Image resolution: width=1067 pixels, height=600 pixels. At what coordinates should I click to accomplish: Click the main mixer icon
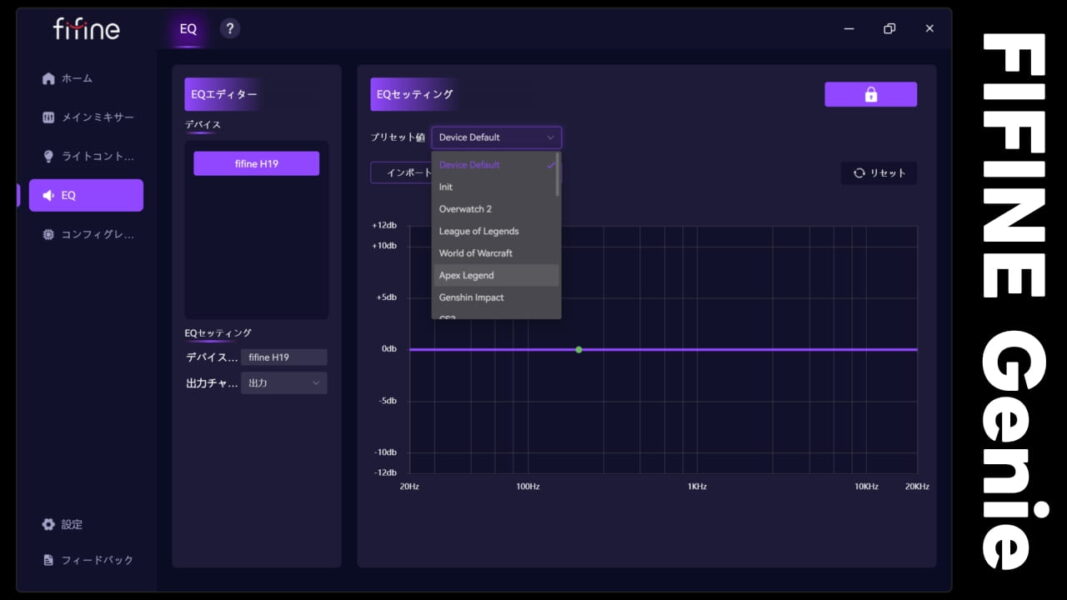tap(48, 118)
